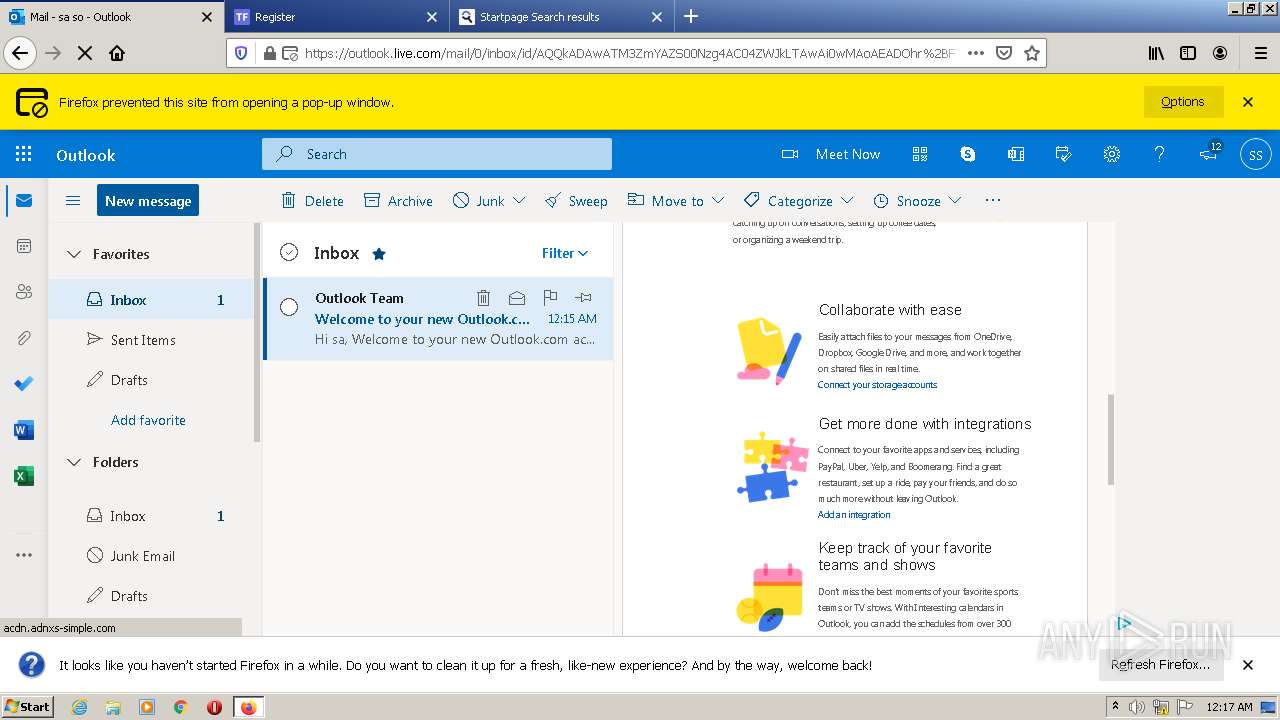Click Add favorite link
Screen dimensions: 1280x720
coord(148,420)
